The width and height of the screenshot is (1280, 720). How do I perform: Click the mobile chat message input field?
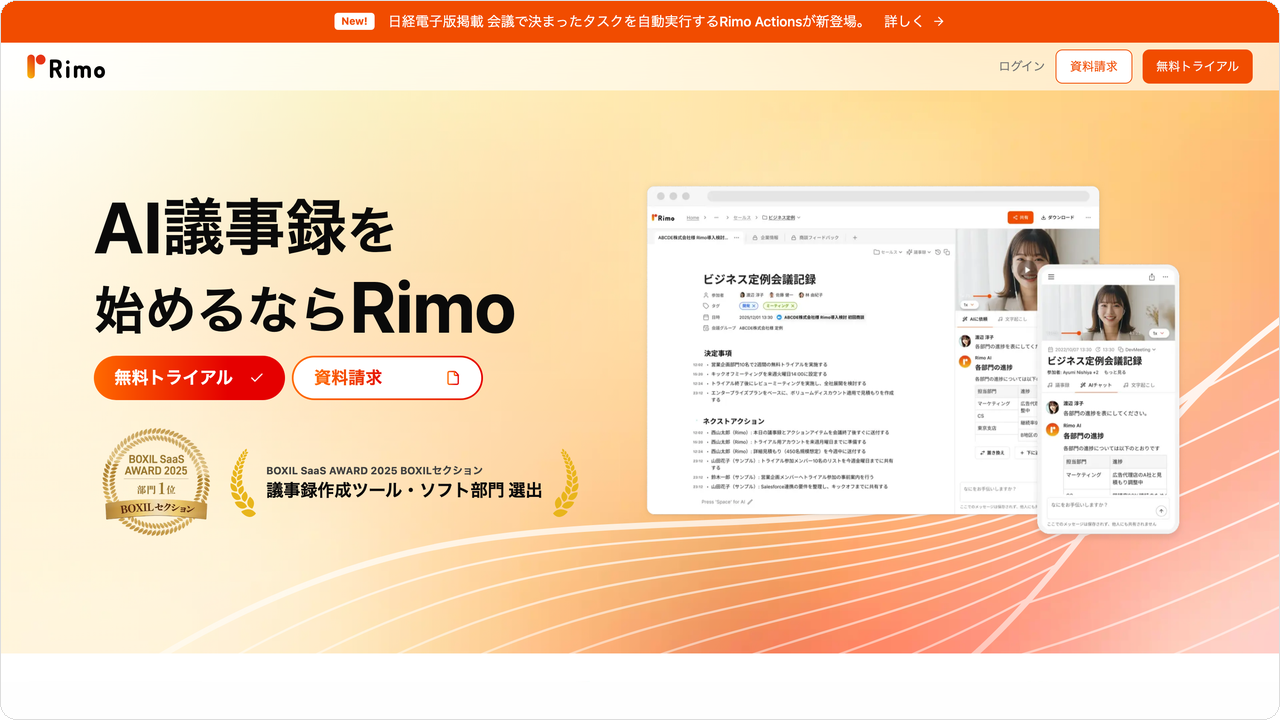click(1108, 508)
